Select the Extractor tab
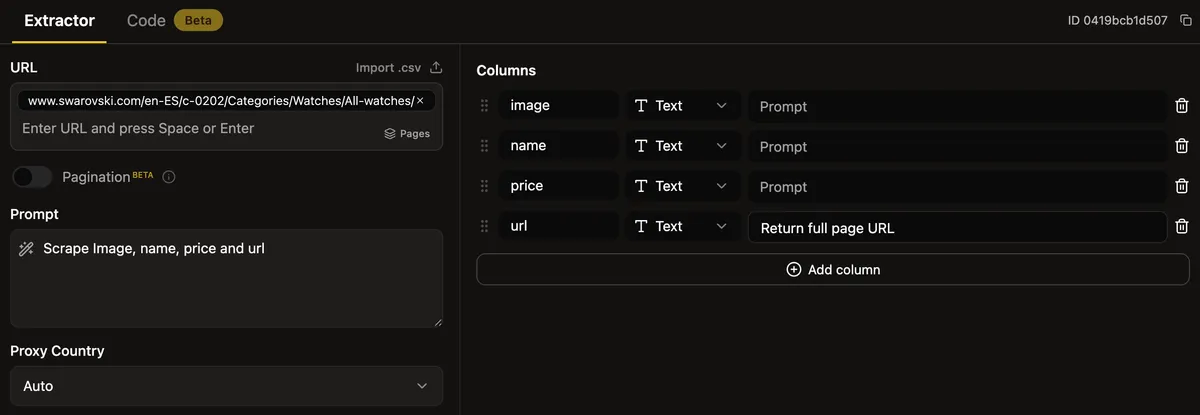The width and height of the screenshot is (1200, 415). 59,21
